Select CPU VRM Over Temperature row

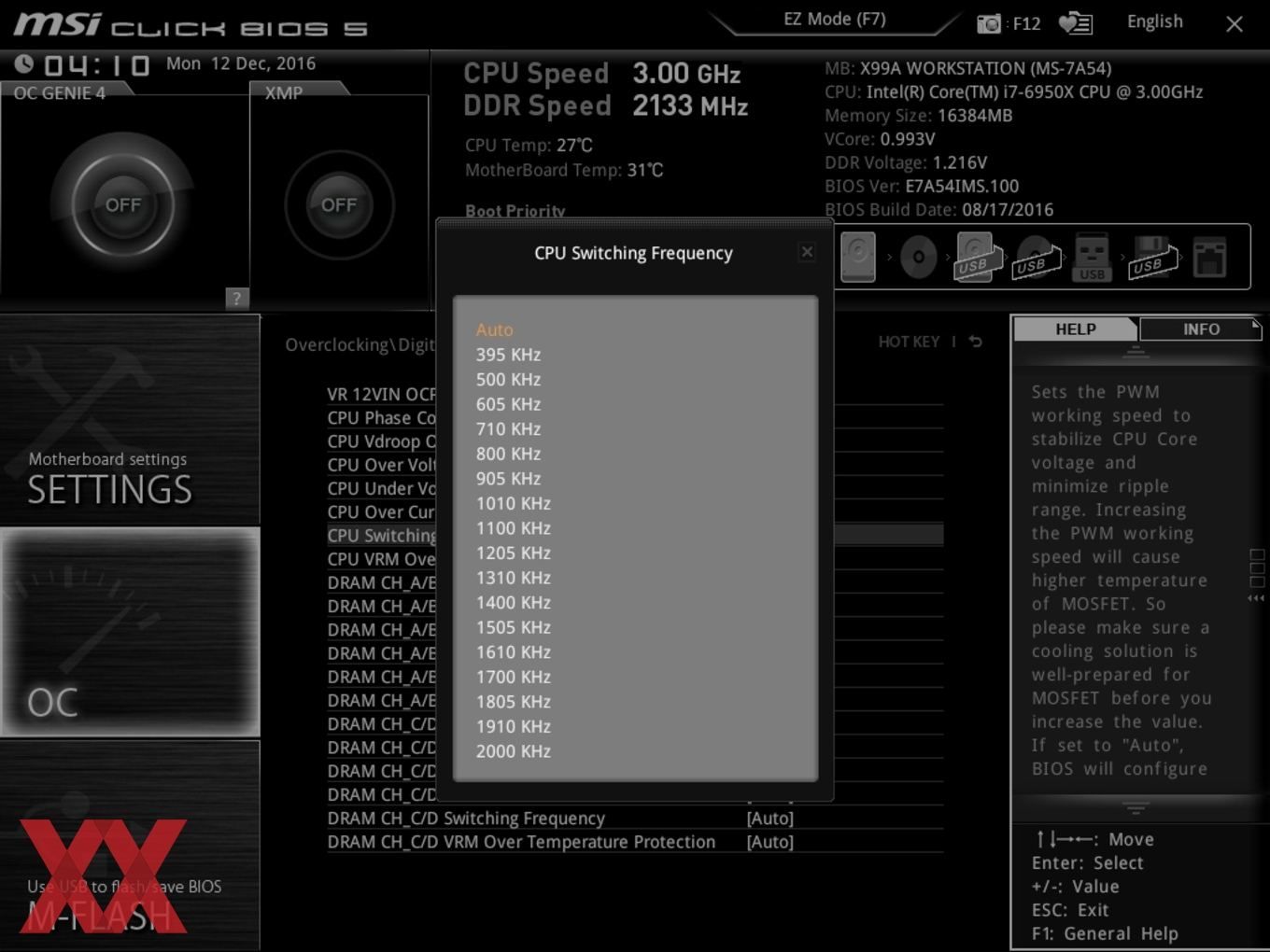tap(381, 559)
